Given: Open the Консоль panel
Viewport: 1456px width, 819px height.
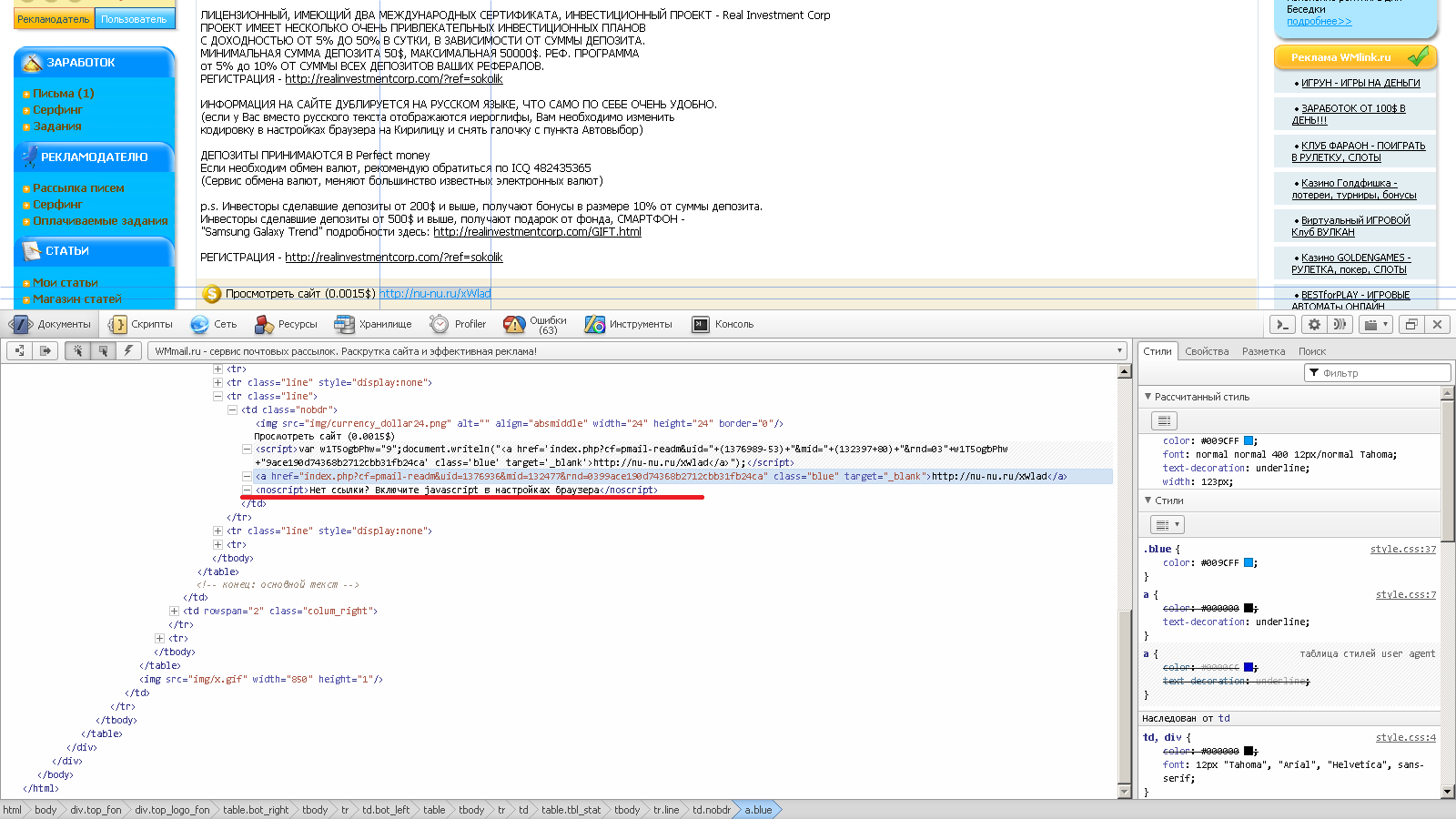Looking at the screenshot, I should click(723, 324).
